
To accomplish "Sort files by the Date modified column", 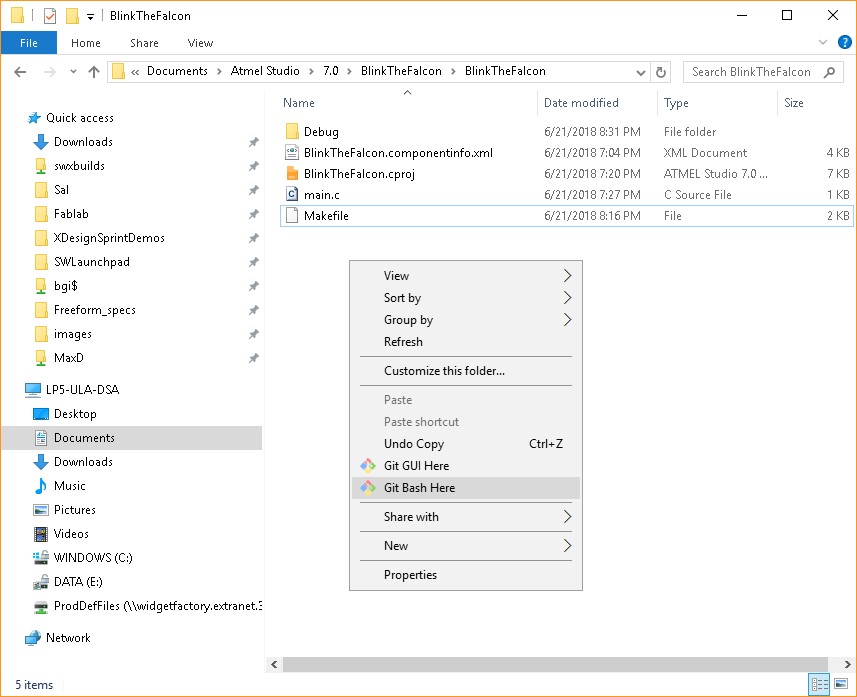I will coord(581,103).
